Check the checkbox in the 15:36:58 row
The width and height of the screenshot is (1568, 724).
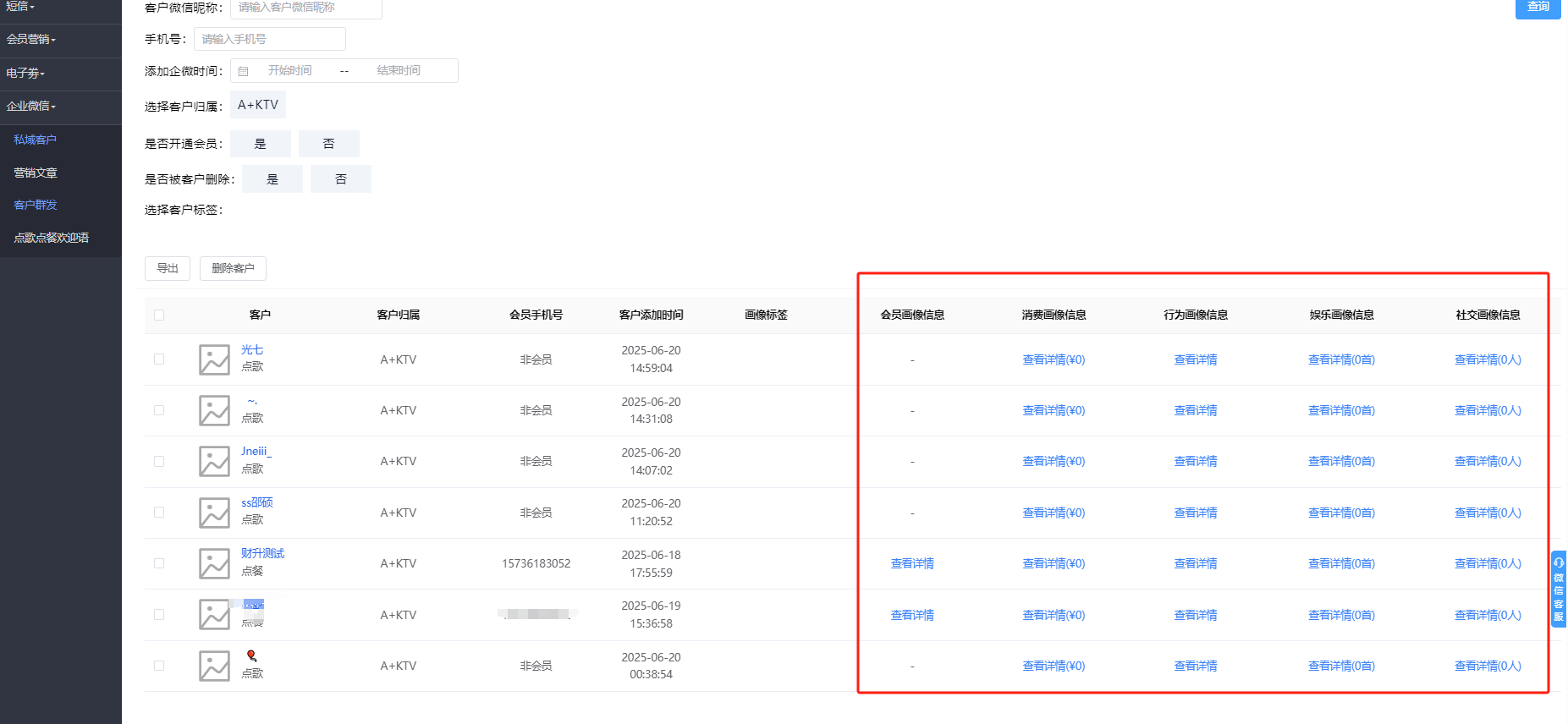click(159, 615)
